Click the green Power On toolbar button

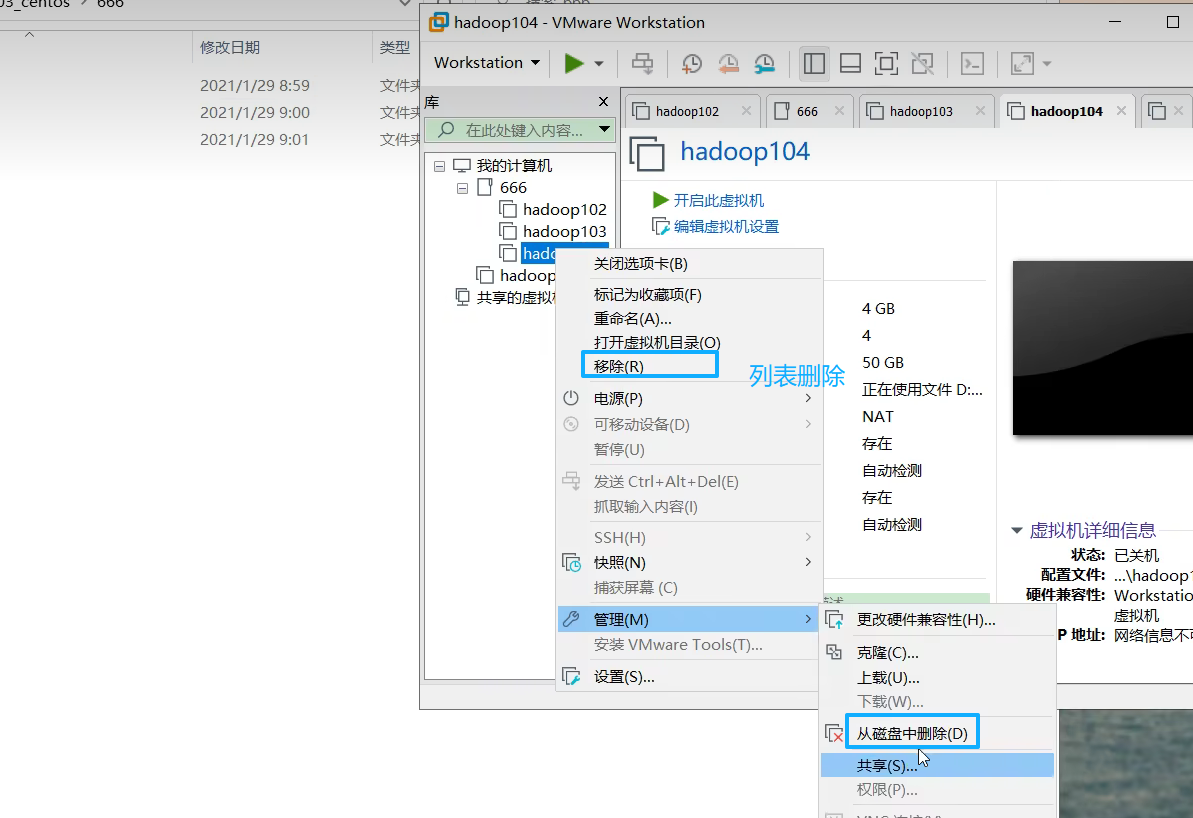(574, 63)
